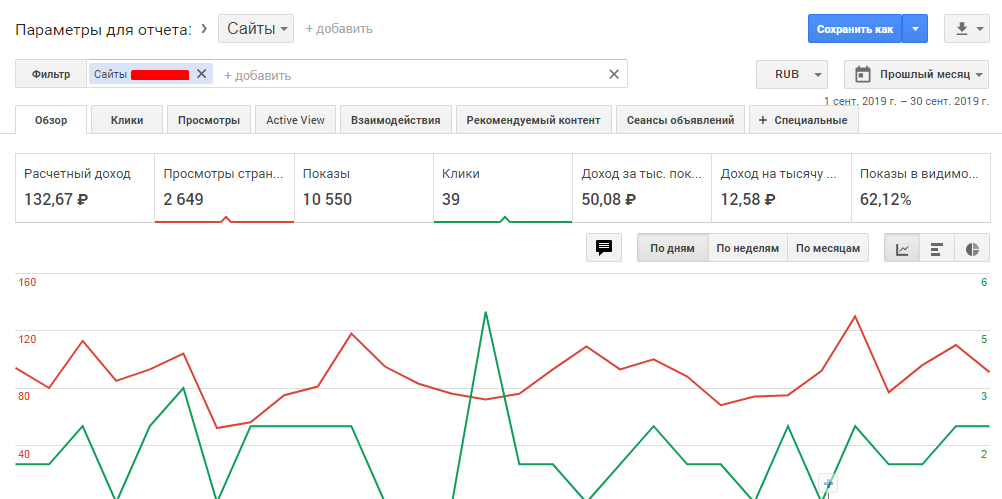Select the По дням grouping
This screenshot has width=1002, height=499.
(672, 248)
